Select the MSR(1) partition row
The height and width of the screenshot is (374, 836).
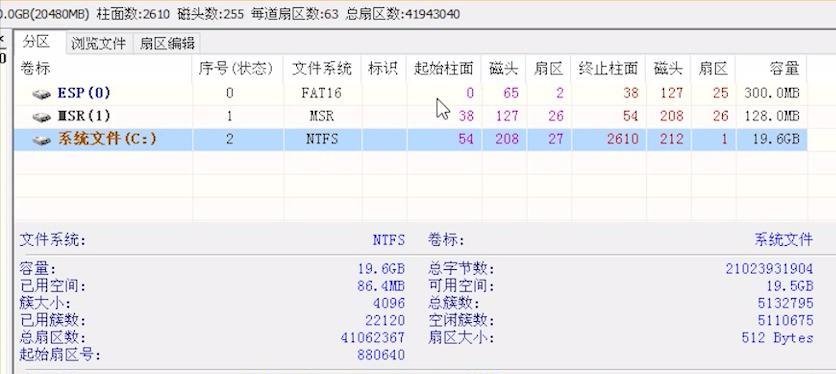[409, 116]
